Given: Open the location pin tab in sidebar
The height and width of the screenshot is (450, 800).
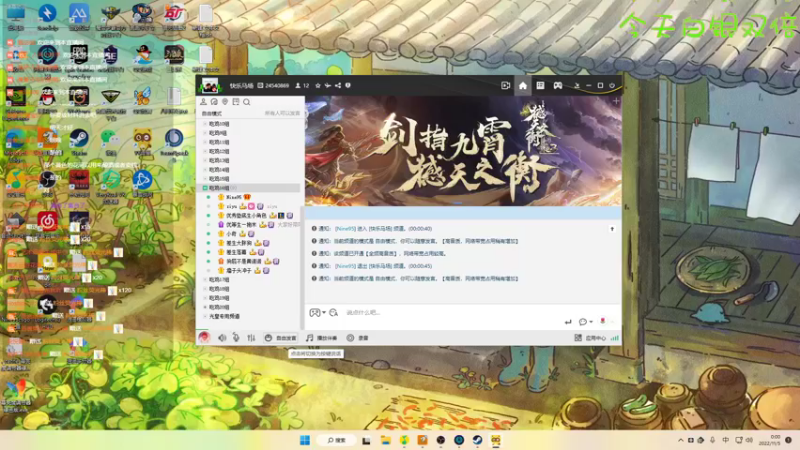Looking at the screenshot, I should click(x=225, y=102).
